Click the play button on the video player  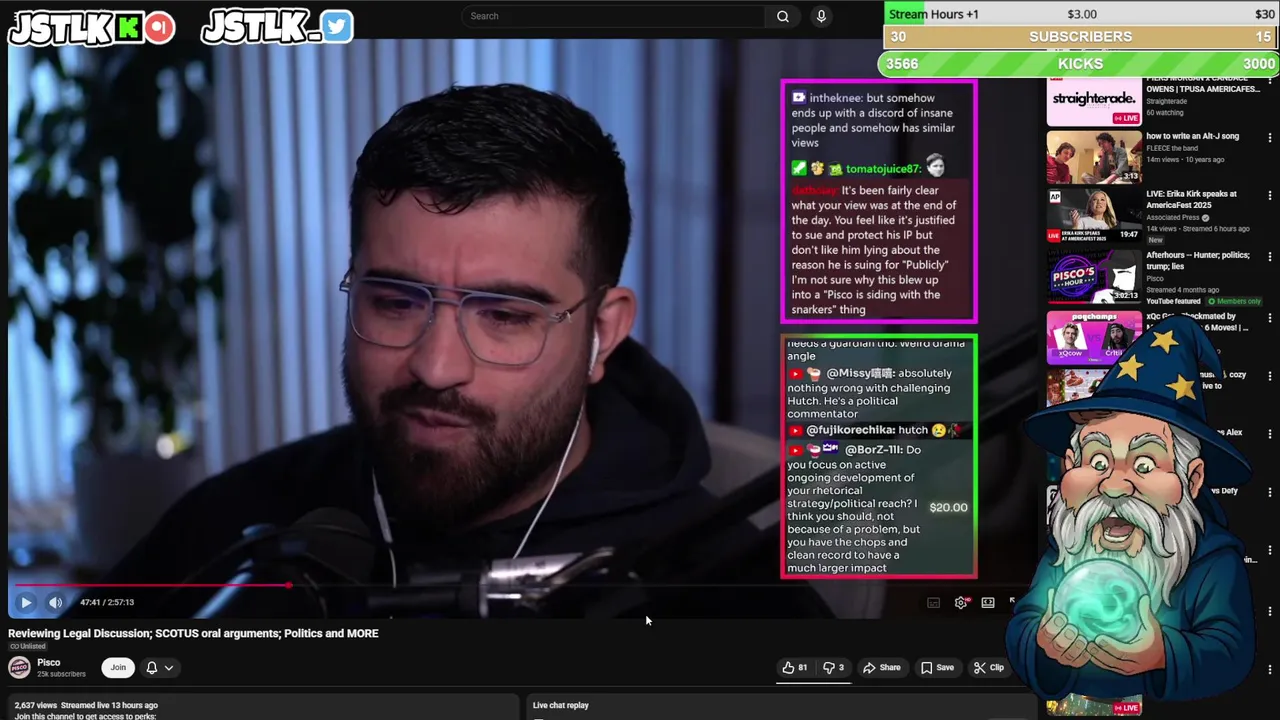click(x=26, y=602)
